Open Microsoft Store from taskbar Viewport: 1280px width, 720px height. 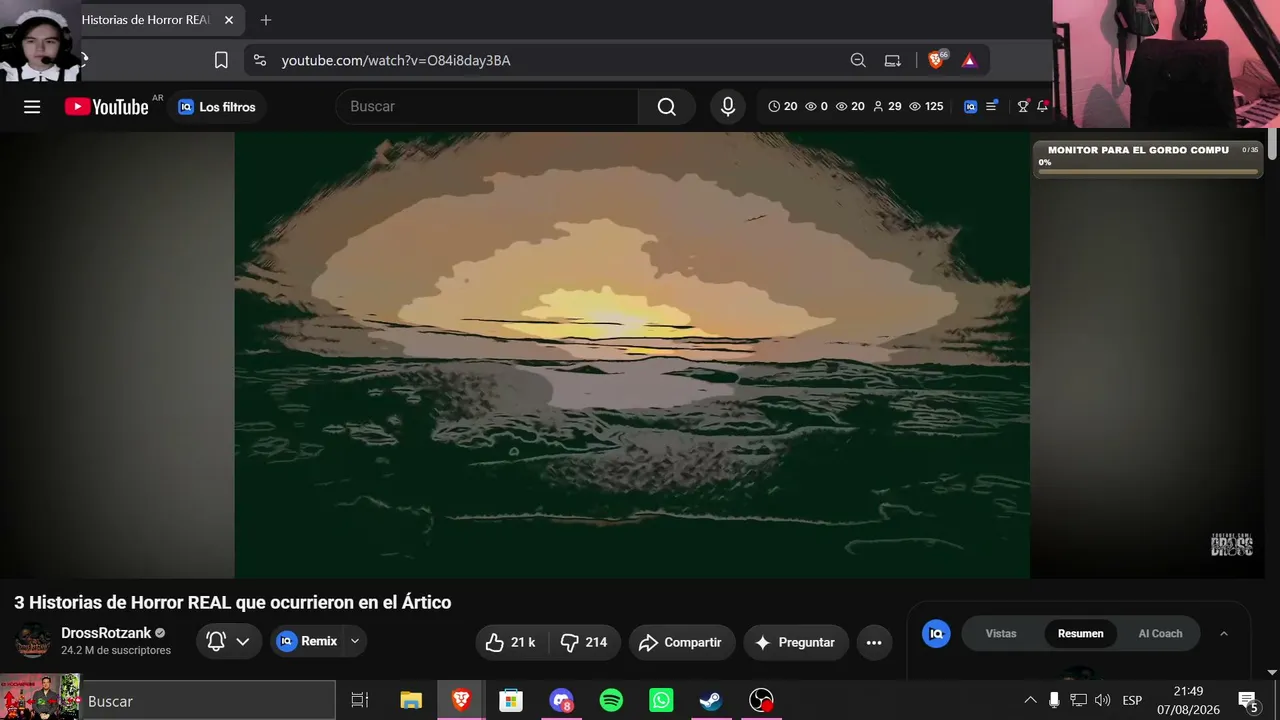511,701
